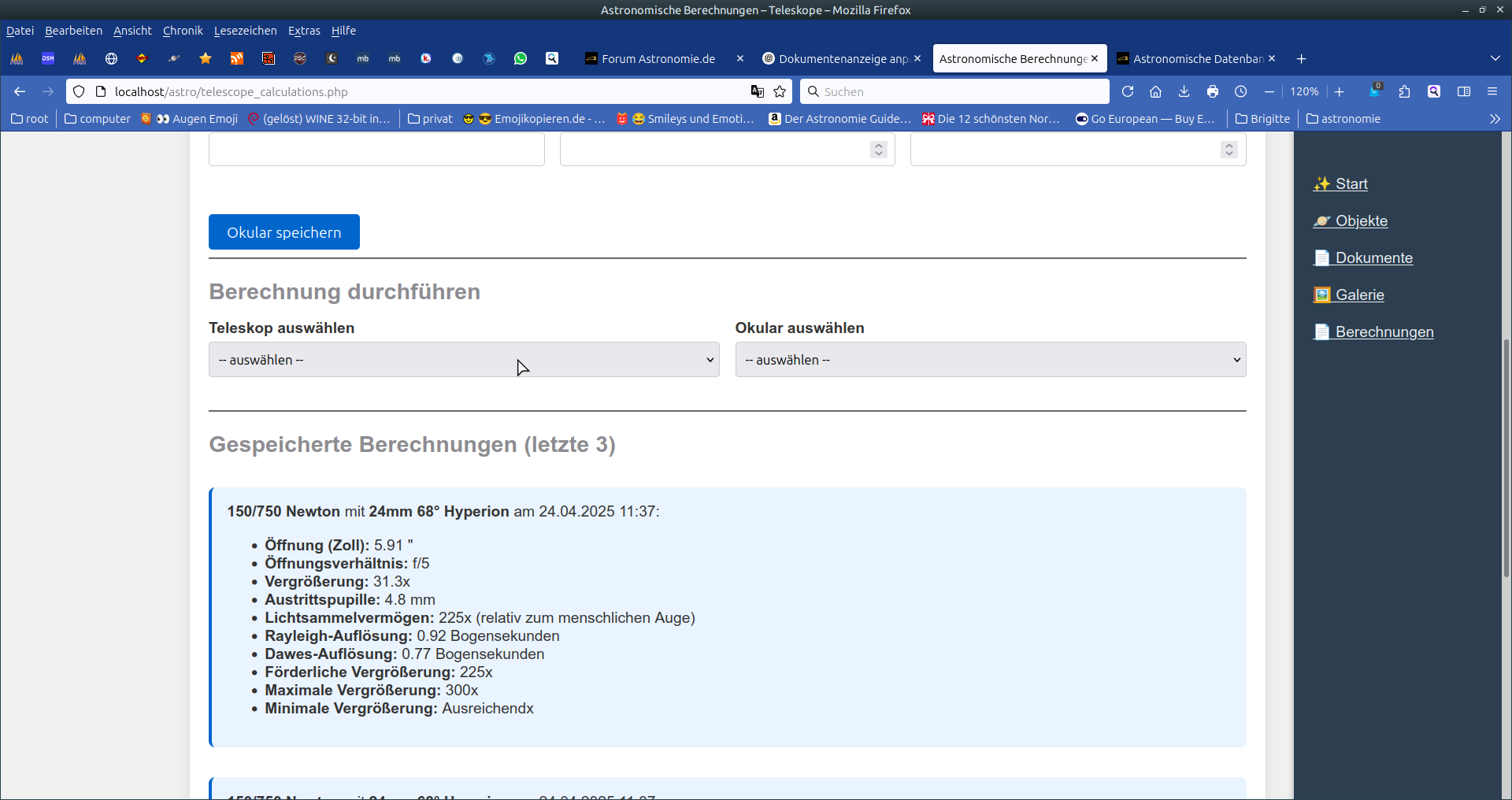This screenshot has width=1512, height=800.
Task: Open the extensions puzzle icon
Action: pos(1404,91)
